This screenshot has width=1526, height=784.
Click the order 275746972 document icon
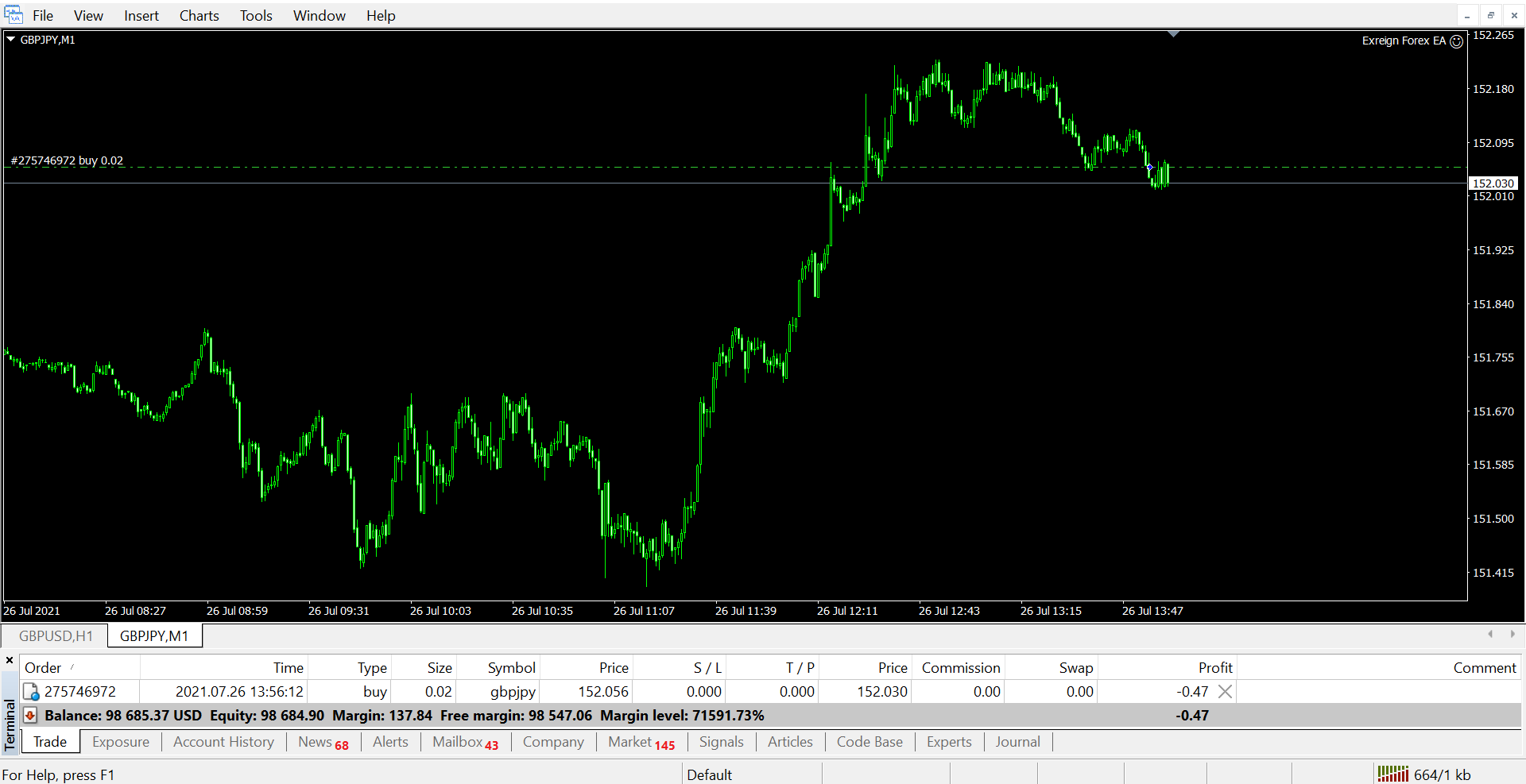(x=31, y=692)
